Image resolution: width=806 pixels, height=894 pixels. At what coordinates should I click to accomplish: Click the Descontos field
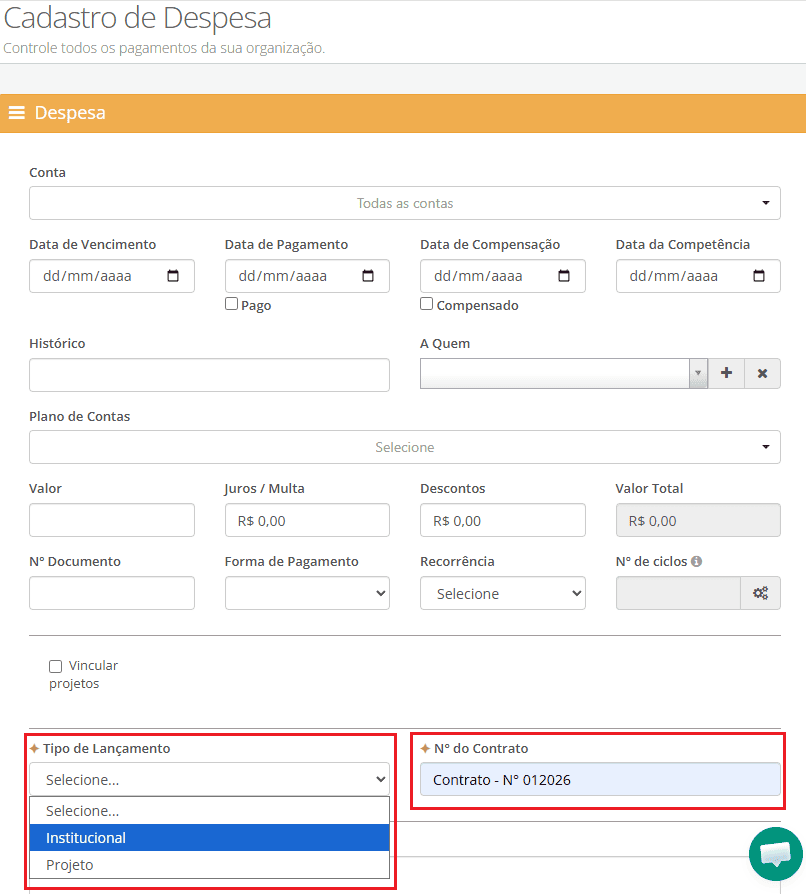click(503, 520)
